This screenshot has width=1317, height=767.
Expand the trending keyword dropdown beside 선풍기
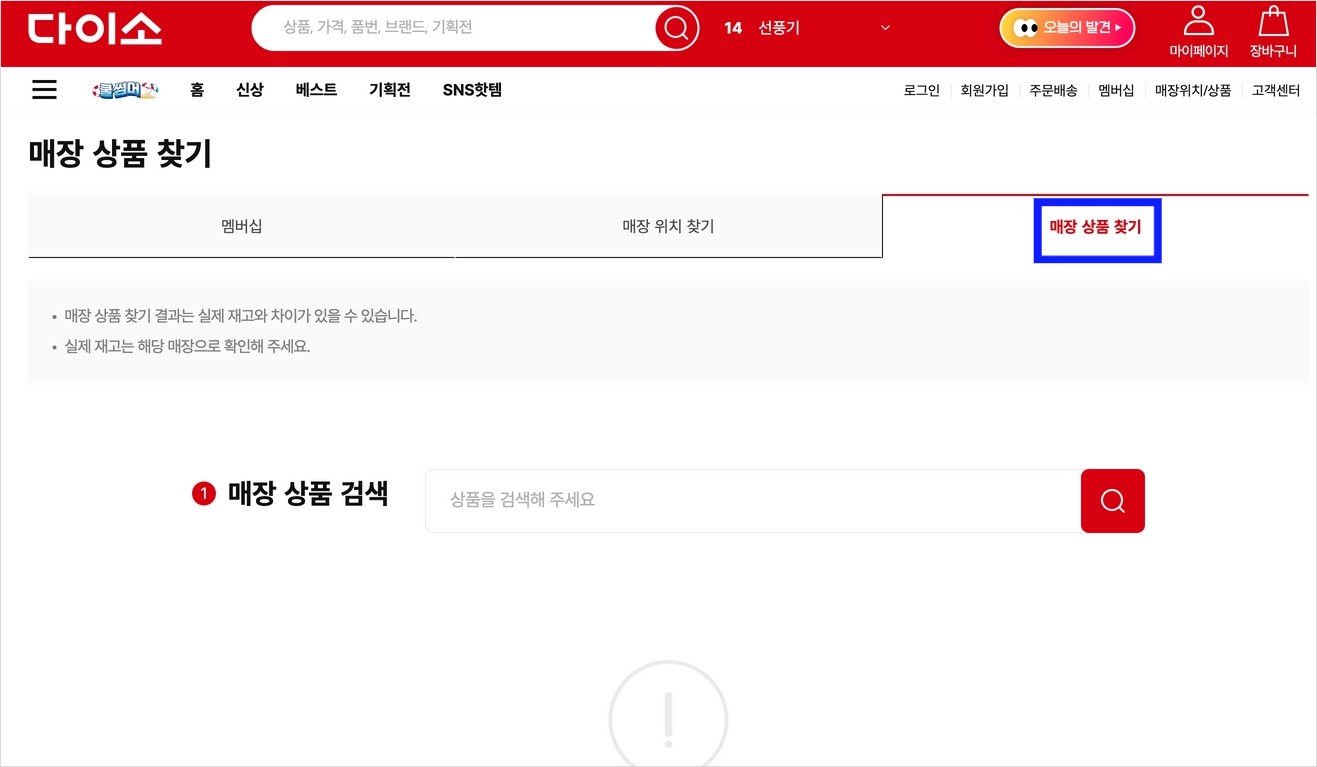[x=884, y=28]
